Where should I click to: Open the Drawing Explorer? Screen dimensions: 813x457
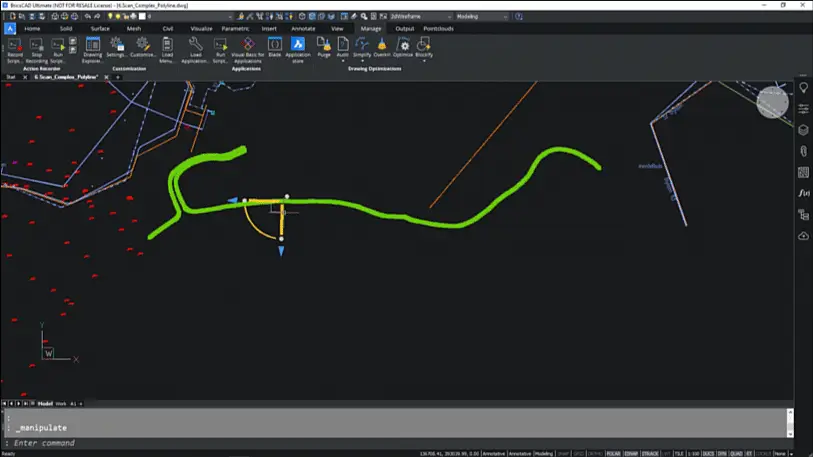pyautogui.click(x=92, y=46)
